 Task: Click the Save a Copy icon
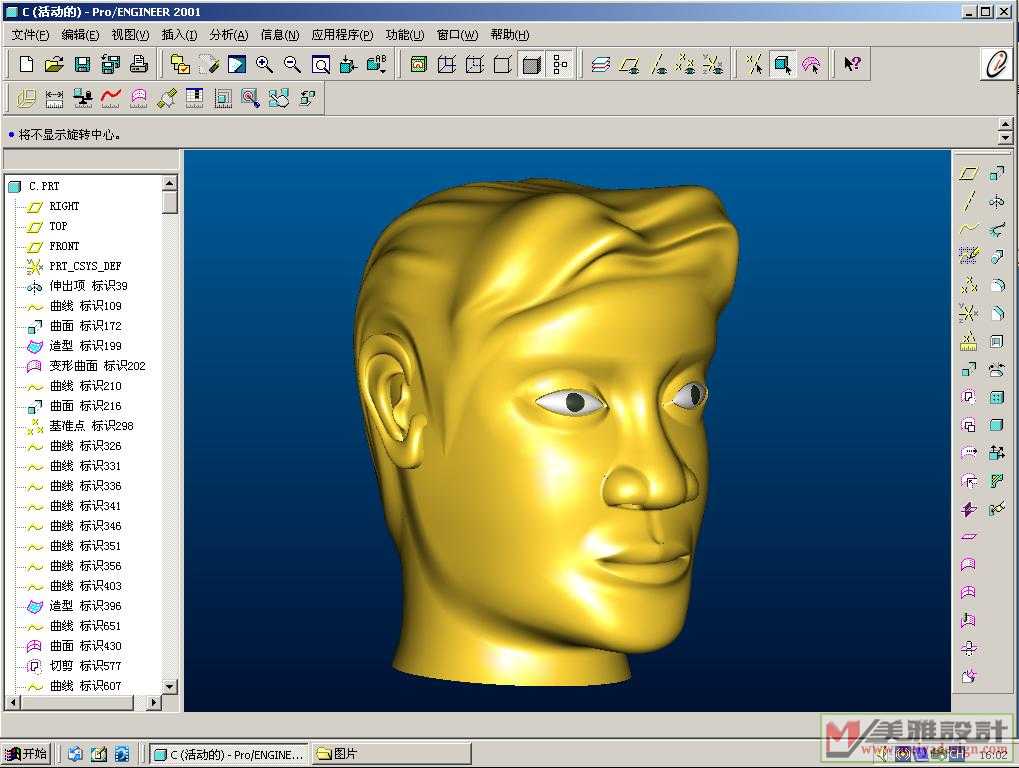click(110, 64)
